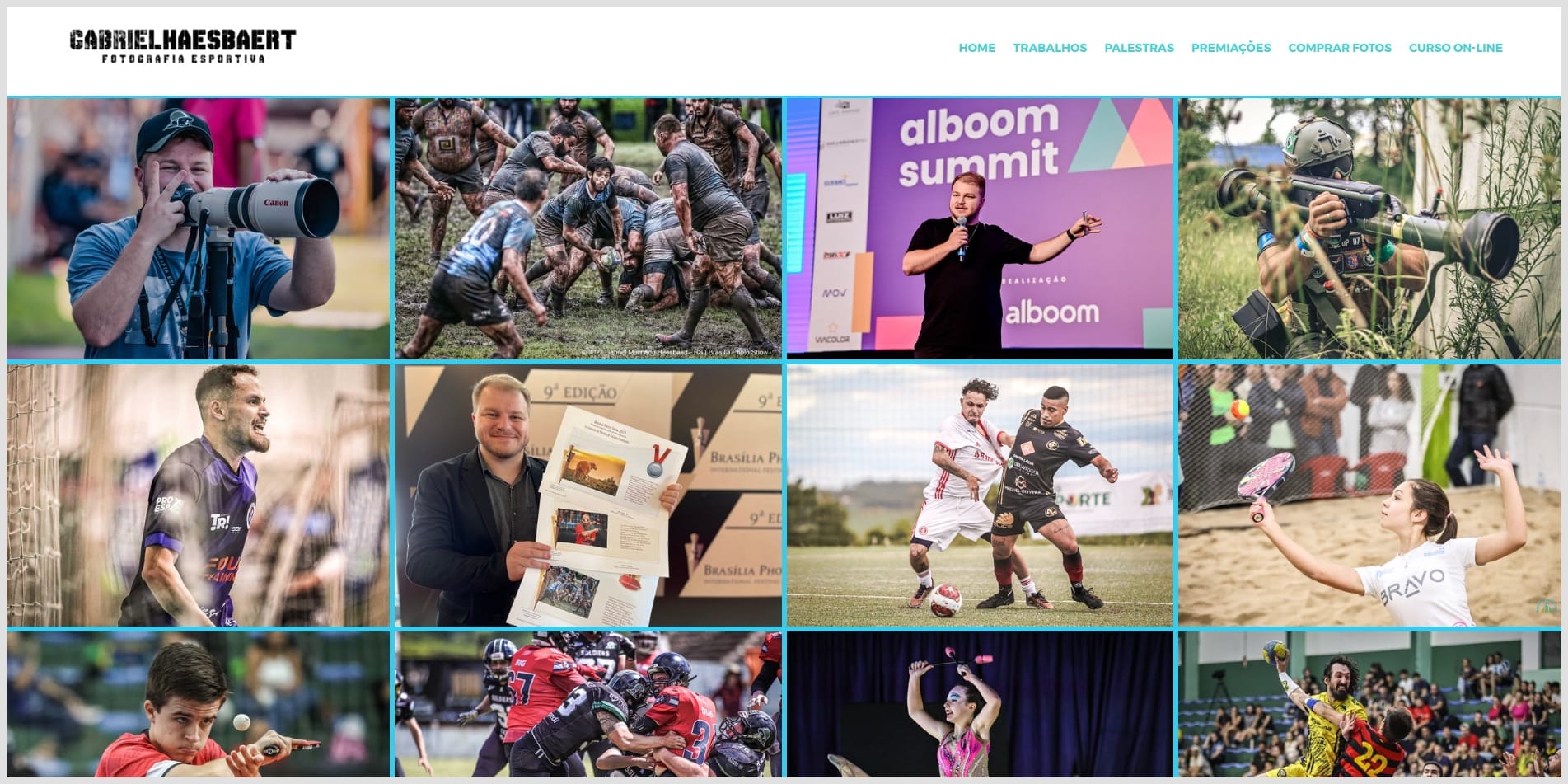1568x784 pixels.
Task: Visit the CURSO ON-LINE page
Action: tap(1455, 48)
